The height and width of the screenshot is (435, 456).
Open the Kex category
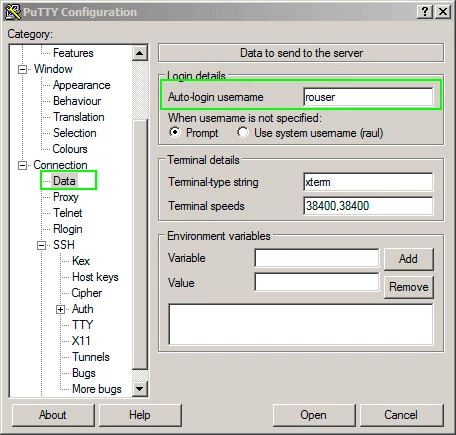(81, 261)
